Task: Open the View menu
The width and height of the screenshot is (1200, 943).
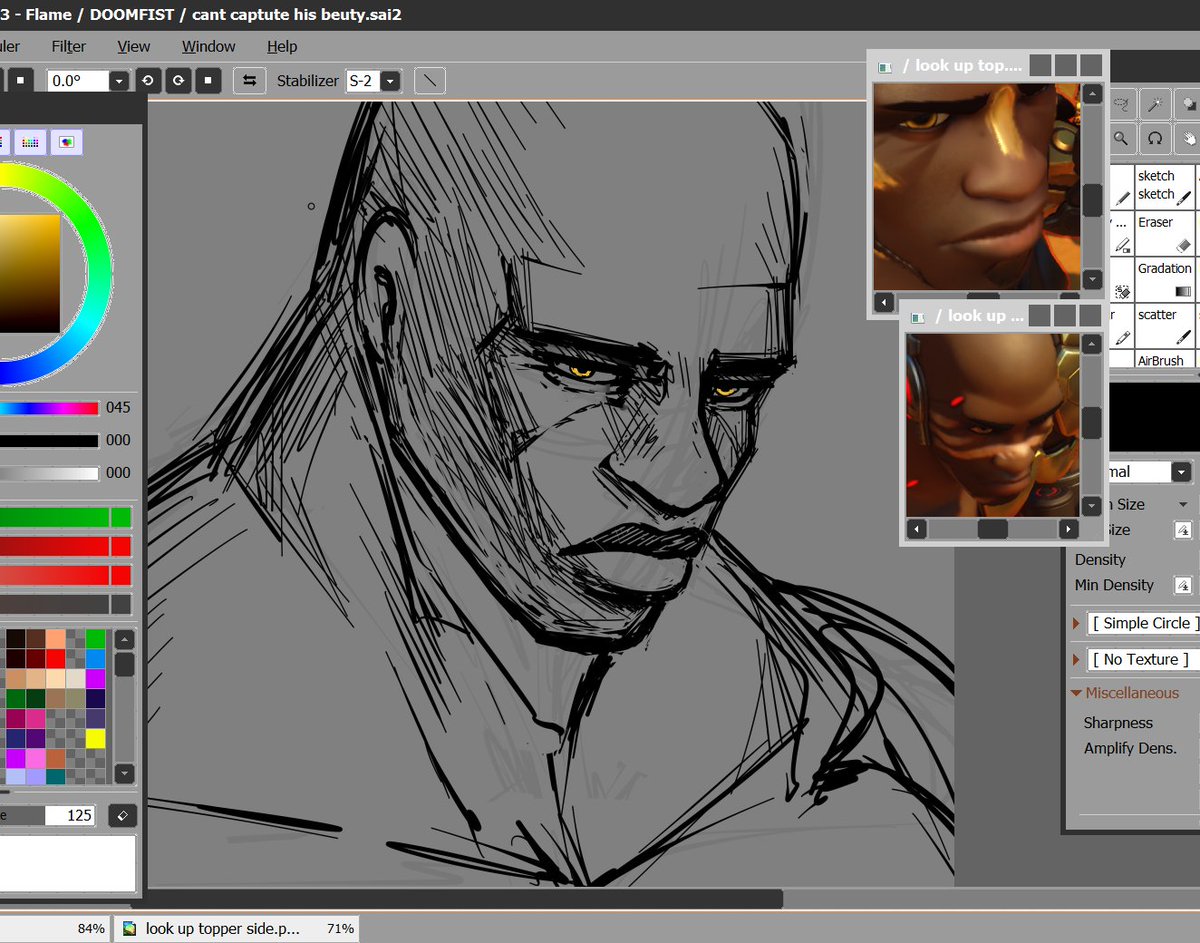Action: 133,46
